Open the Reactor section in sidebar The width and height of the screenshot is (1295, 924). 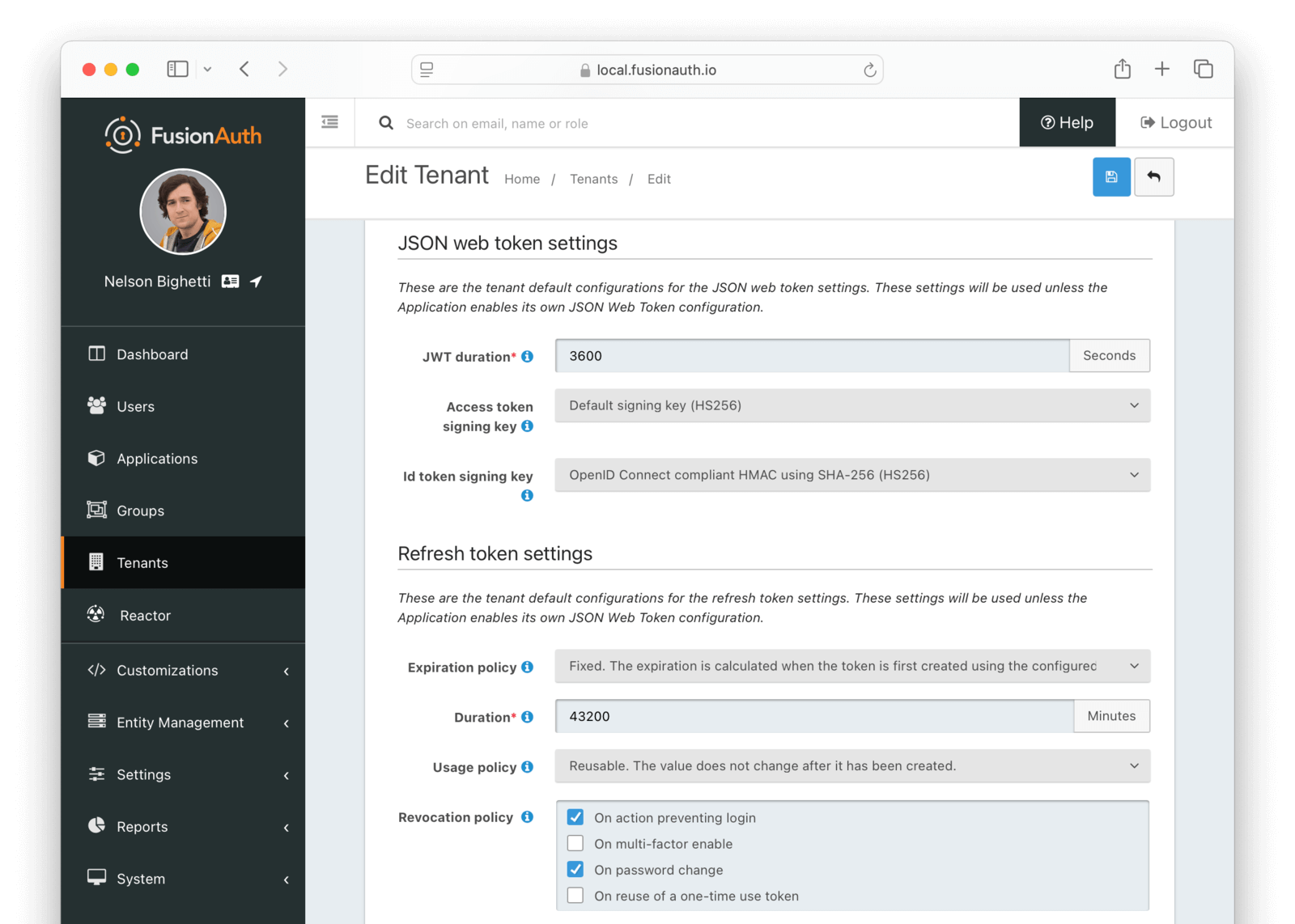click(146, 615)
